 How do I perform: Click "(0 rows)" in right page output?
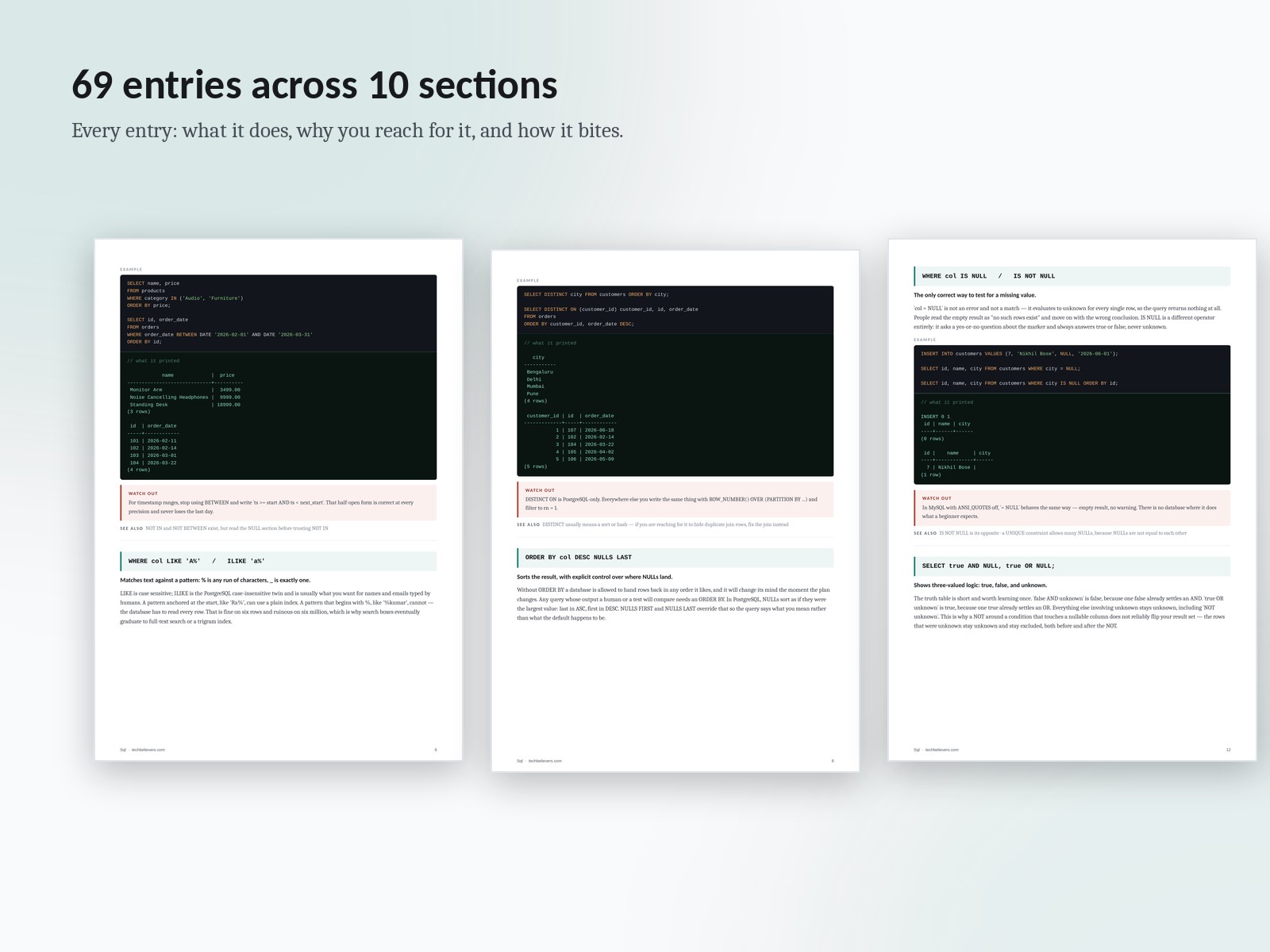click(x=932, y=439)
